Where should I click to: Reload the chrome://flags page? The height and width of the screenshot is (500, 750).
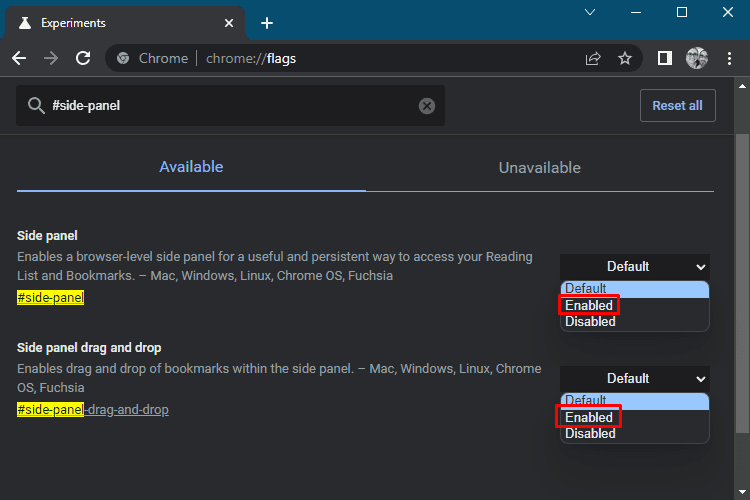(83, 58)
